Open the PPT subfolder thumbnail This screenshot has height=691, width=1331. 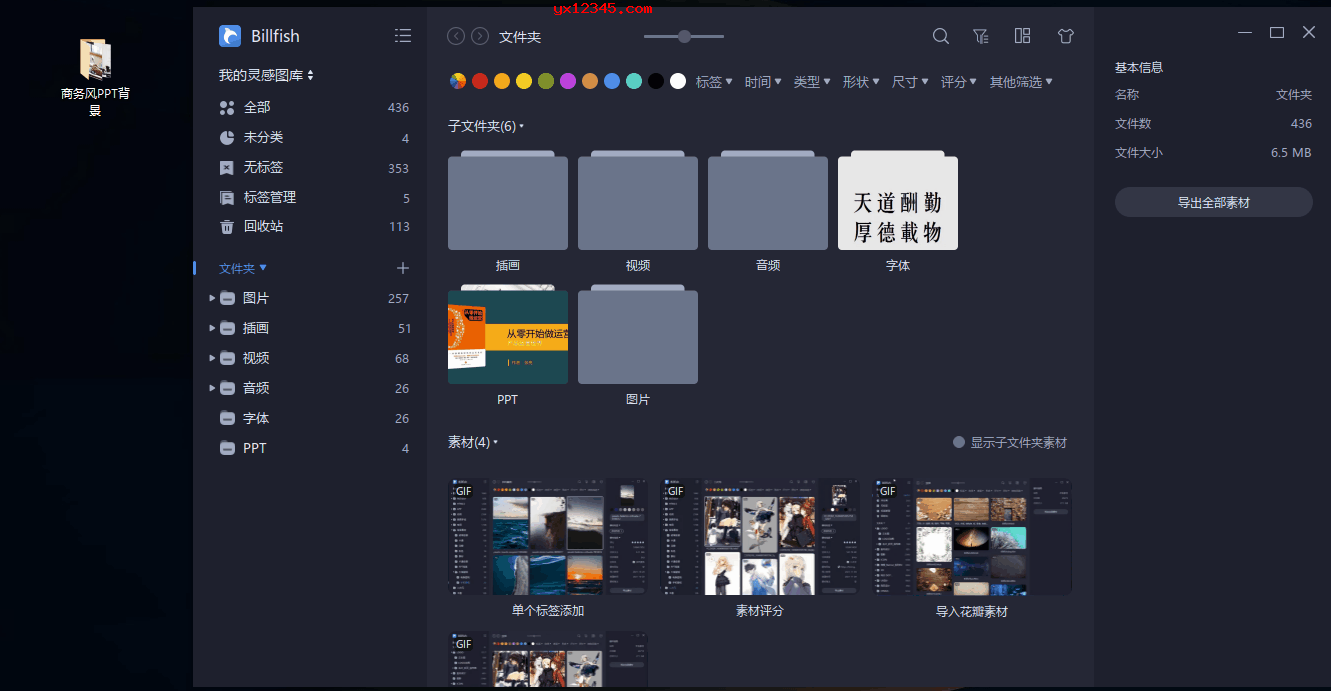pyautogui.click(x=508, y=334)
